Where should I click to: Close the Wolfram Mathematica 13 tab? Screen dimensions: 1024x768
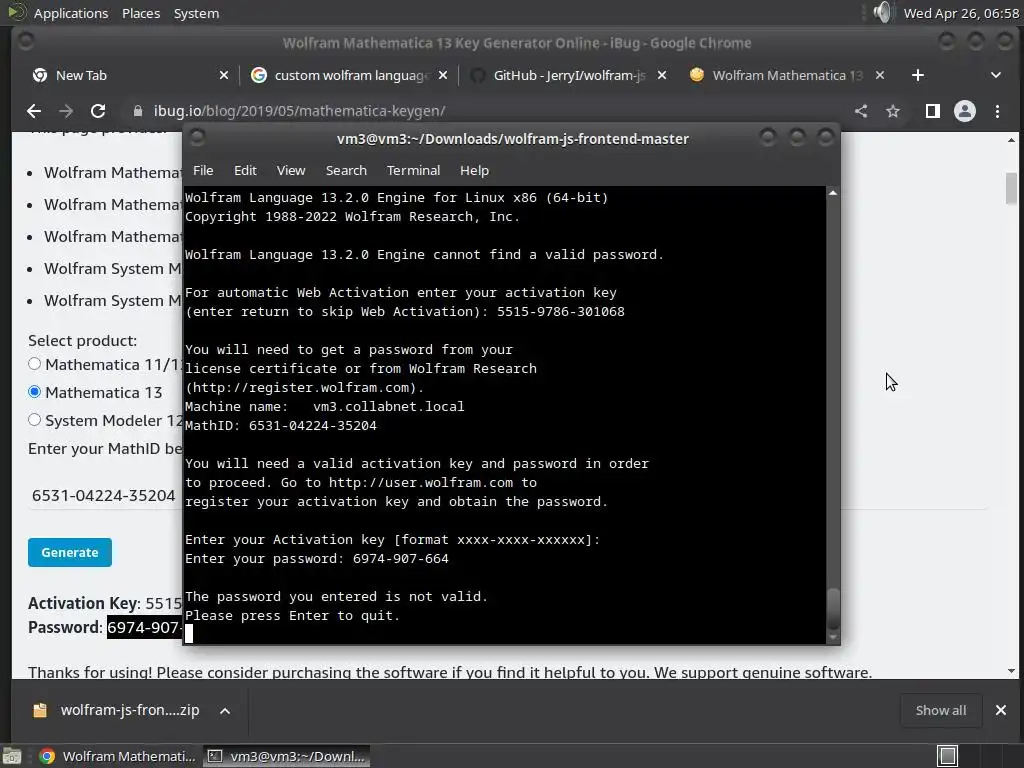(880, 75)
